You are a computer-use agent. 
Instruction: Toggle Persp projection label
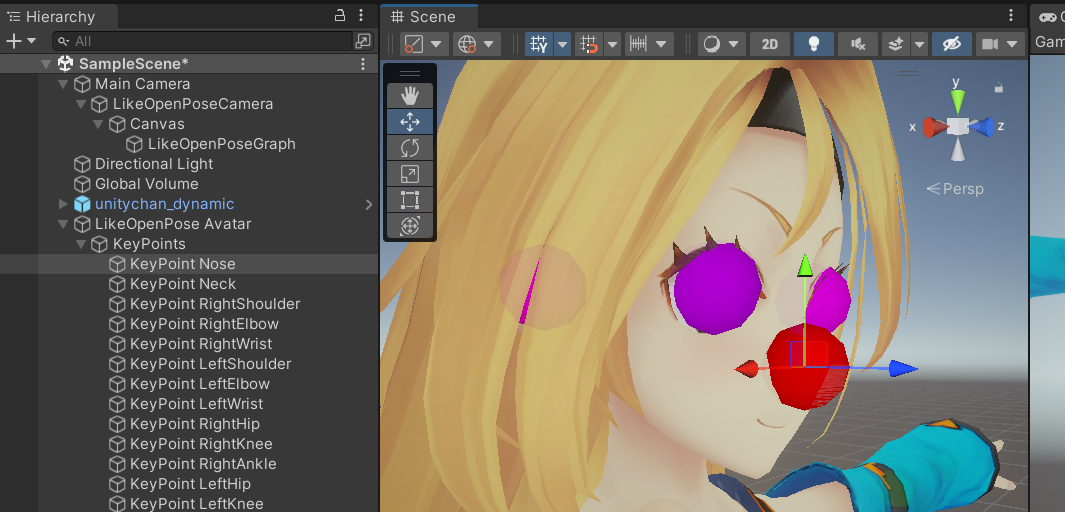coord(955,189)
